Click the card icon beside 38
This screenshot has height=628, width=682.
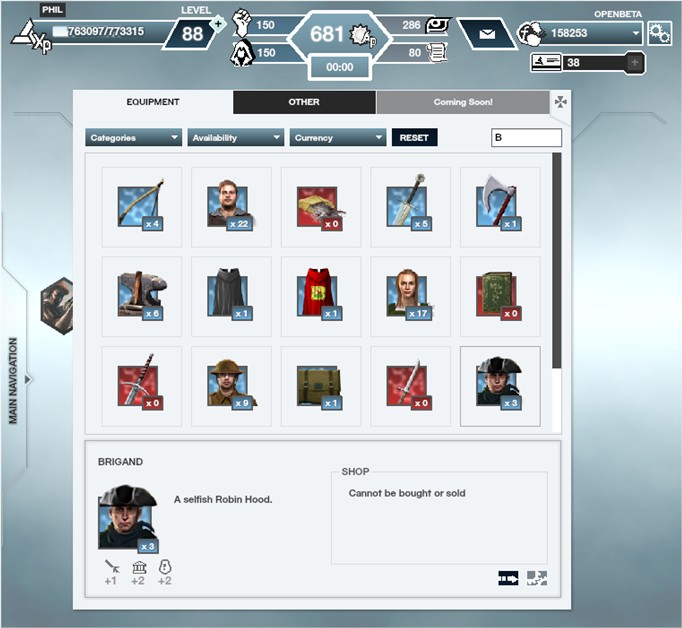coord(546,62)
